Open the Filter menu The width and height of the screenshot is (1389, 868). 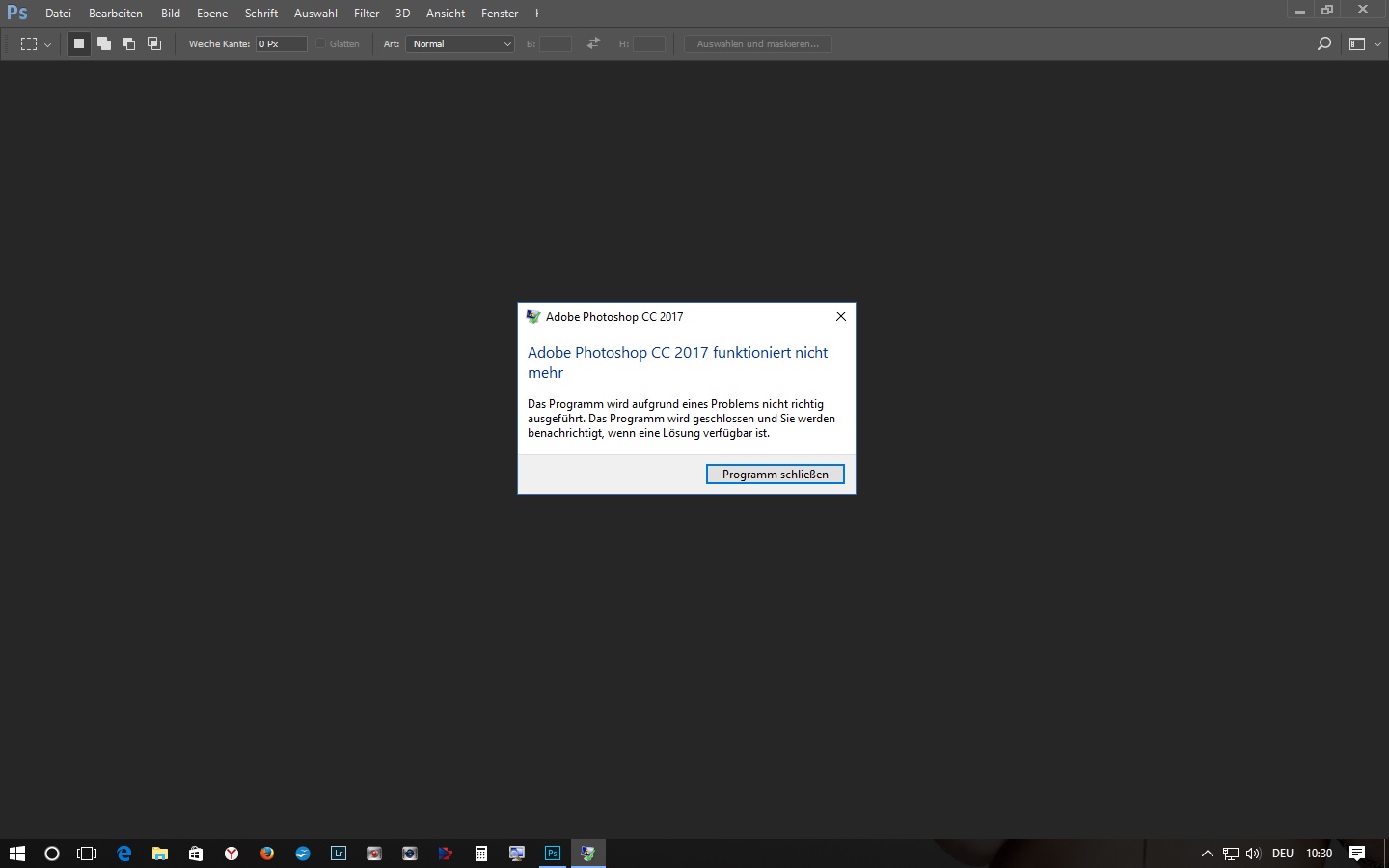[x=367, y=14]
